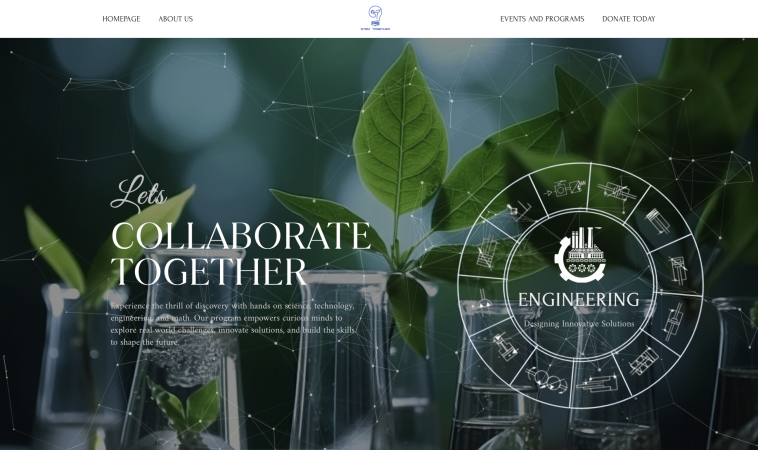Go to the Homepage nav link
Screen dimensions: 758x450
121,19
